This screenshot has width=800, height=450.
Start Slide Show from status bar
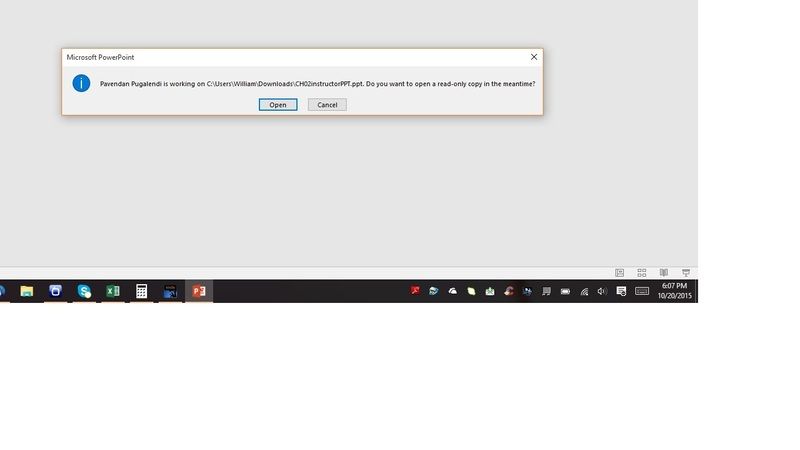tap(686, 273)
